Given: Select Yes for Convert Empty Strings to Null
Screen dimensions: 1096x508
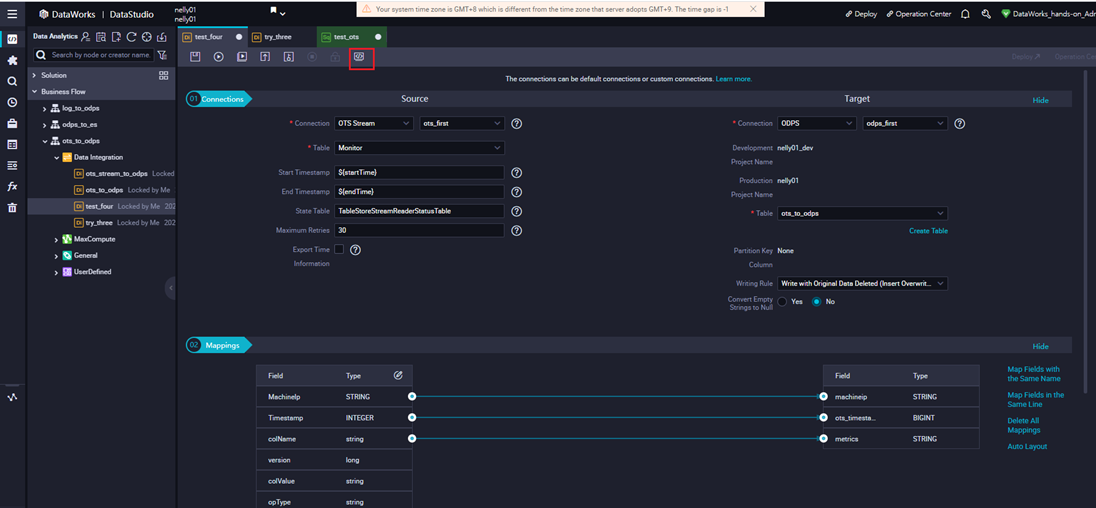Looking at the screenshot, I should [x=783, y=301].
